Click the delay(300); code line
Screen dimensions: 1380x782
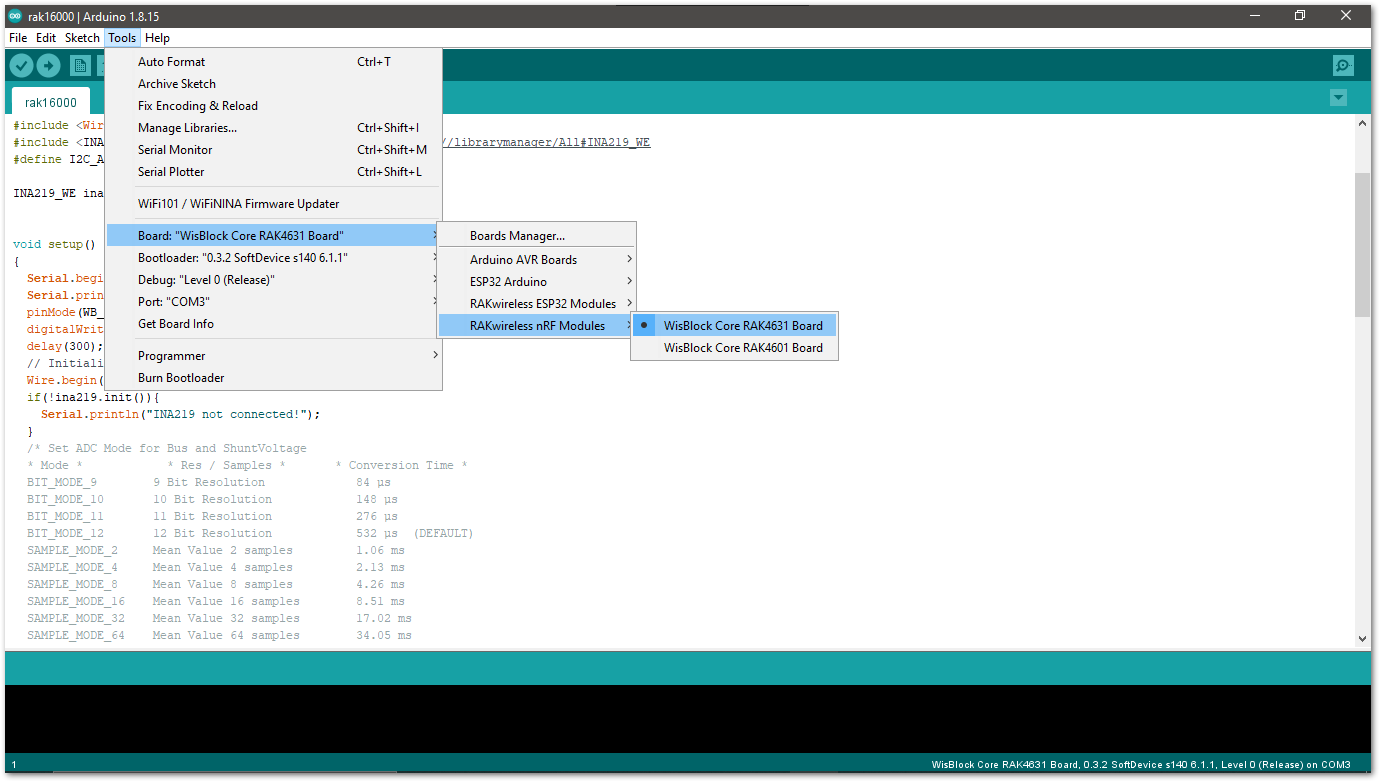click(65, 346)
